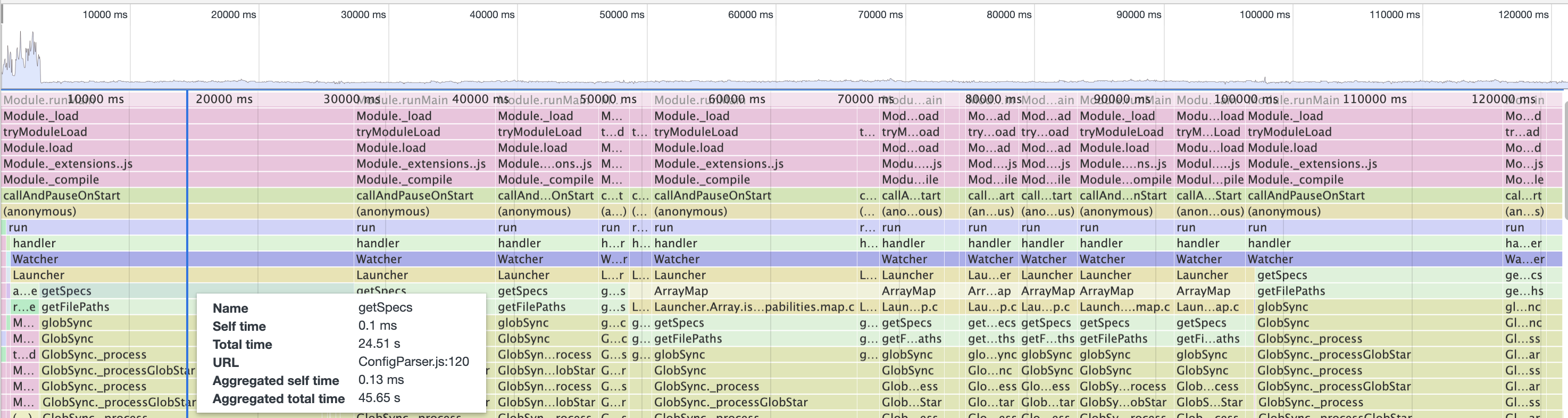The height and width of the screenshot is (418, 1568).
Task: Click the Laun...ap.c flame bar
Action: [x=1209, y=307]
